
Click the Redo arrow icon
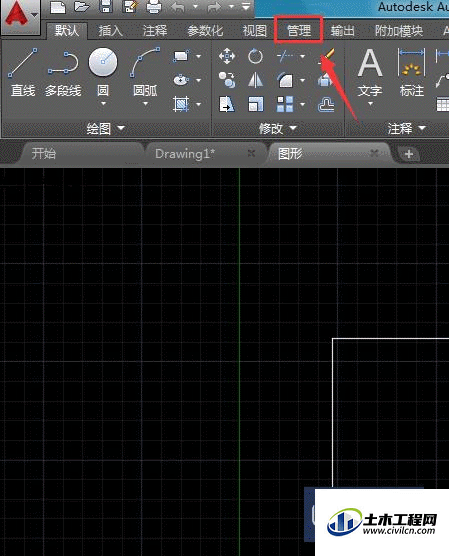(215, 7)
